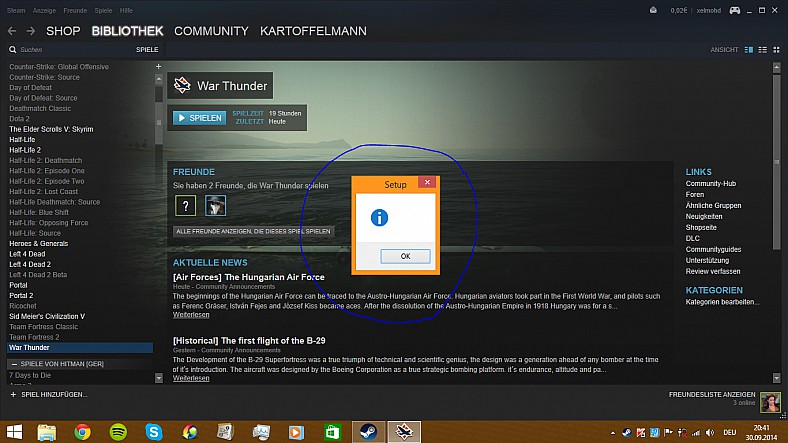Screen dimensions: 788x443
Task: Select Team Fortress 2 in game list
Action: coord(34,337)
